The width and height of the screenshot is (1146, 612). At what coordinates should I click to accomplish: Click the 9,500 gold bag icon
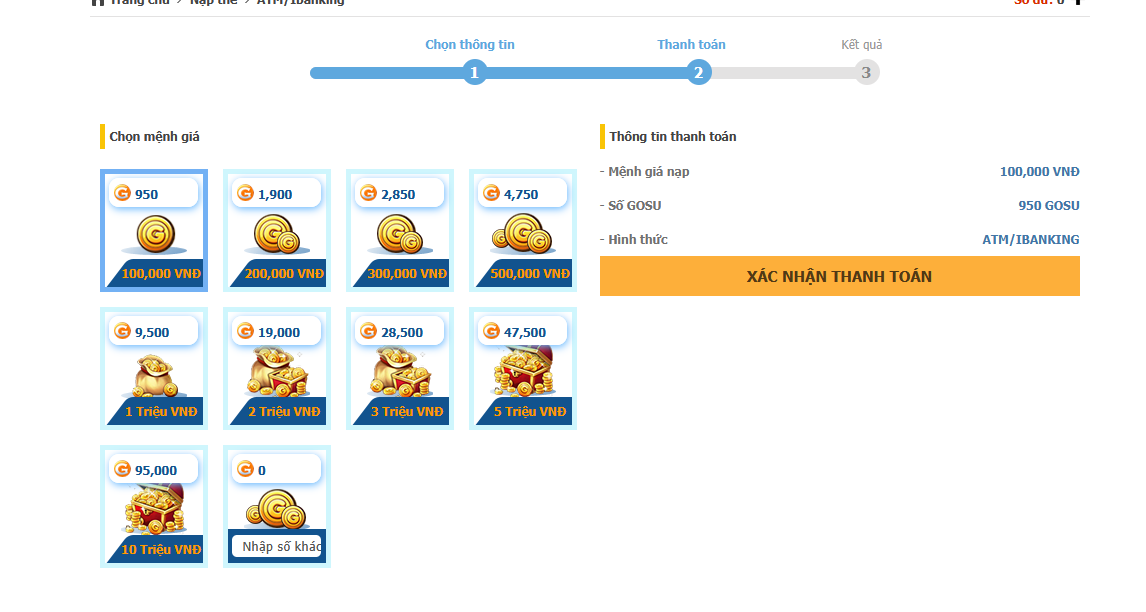pyautogui.click(x=154, y=375)
